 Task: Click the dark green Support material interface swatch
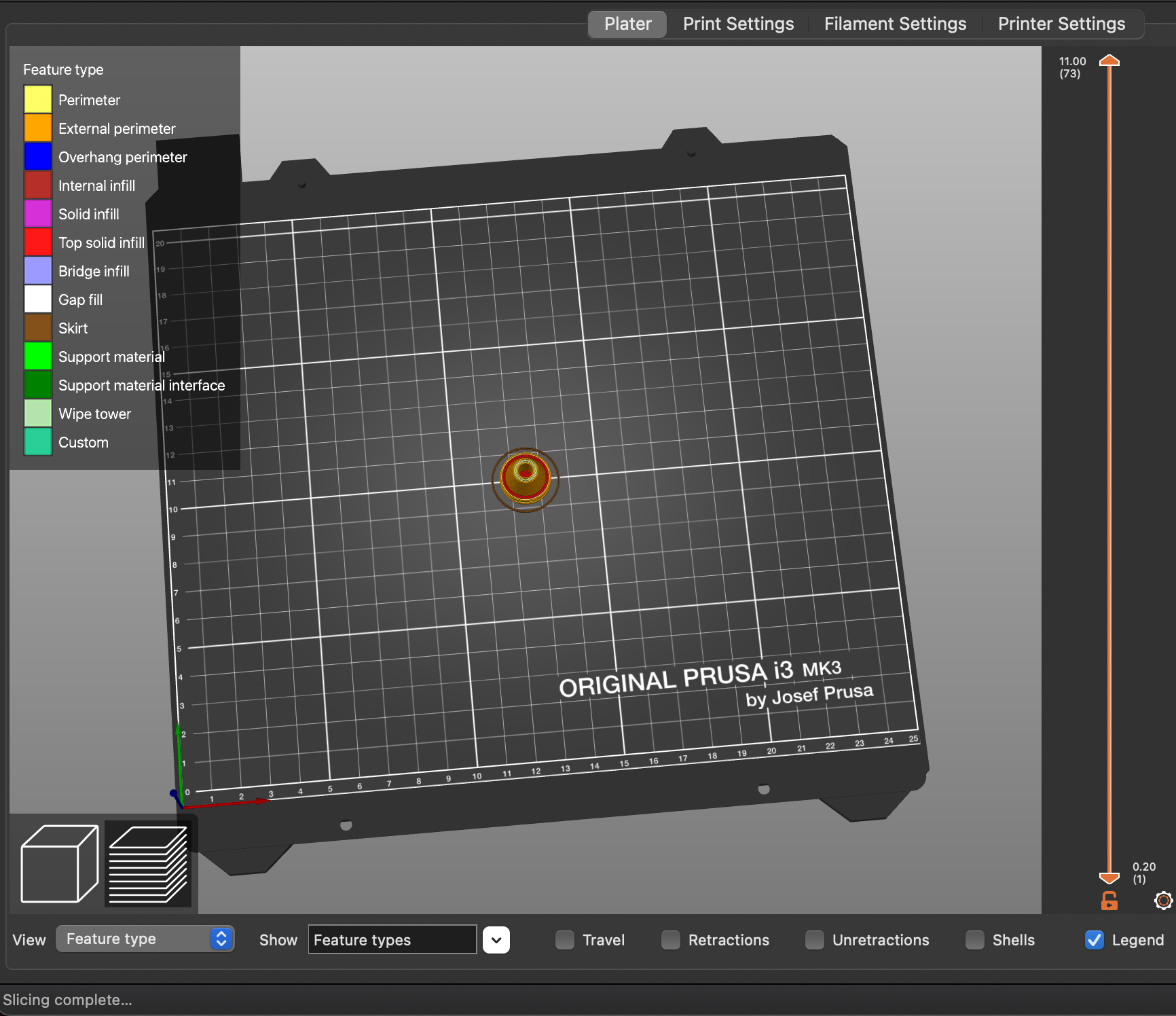[38, 384]
